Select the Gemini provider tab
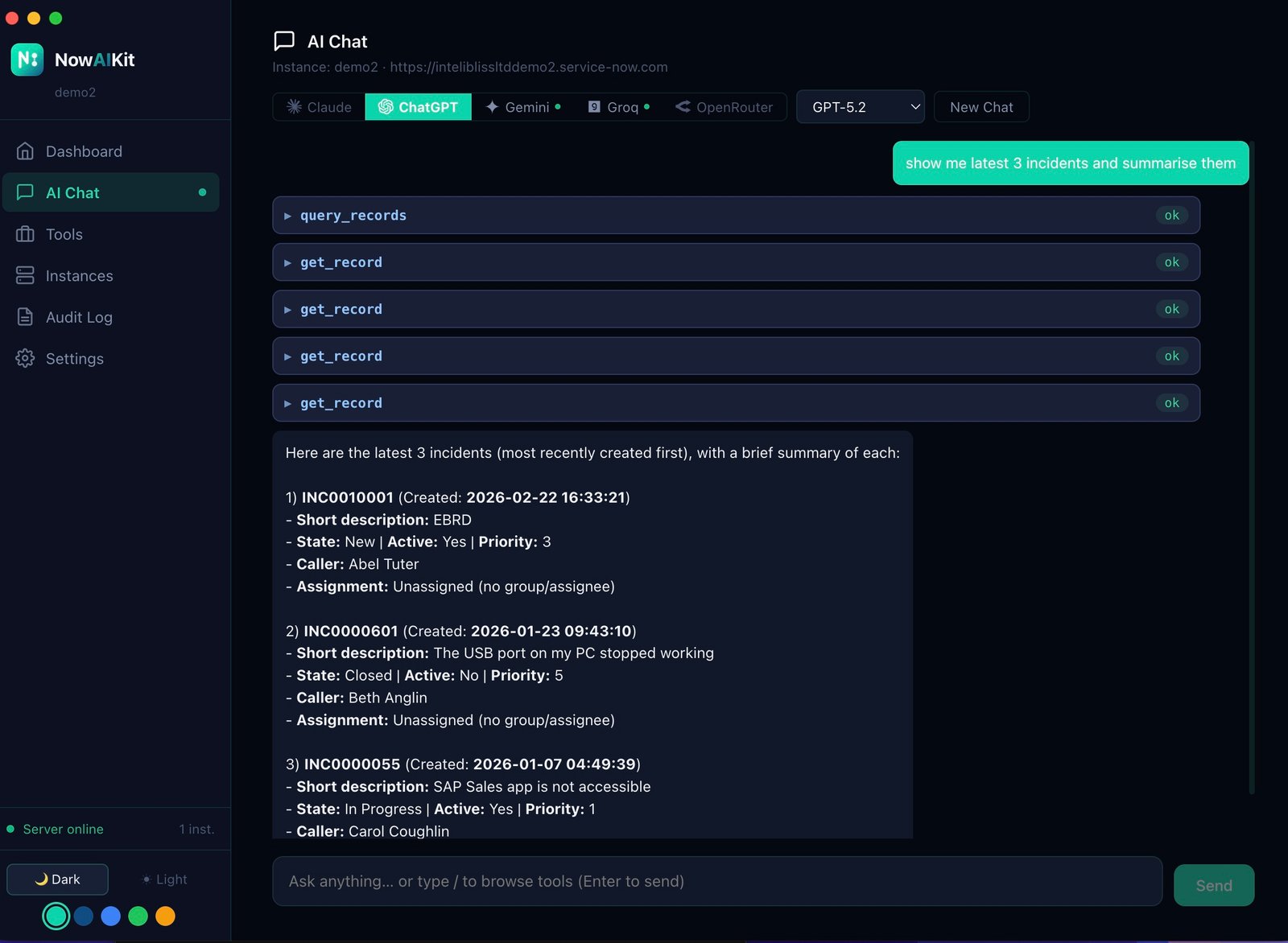 click(523, 106)
